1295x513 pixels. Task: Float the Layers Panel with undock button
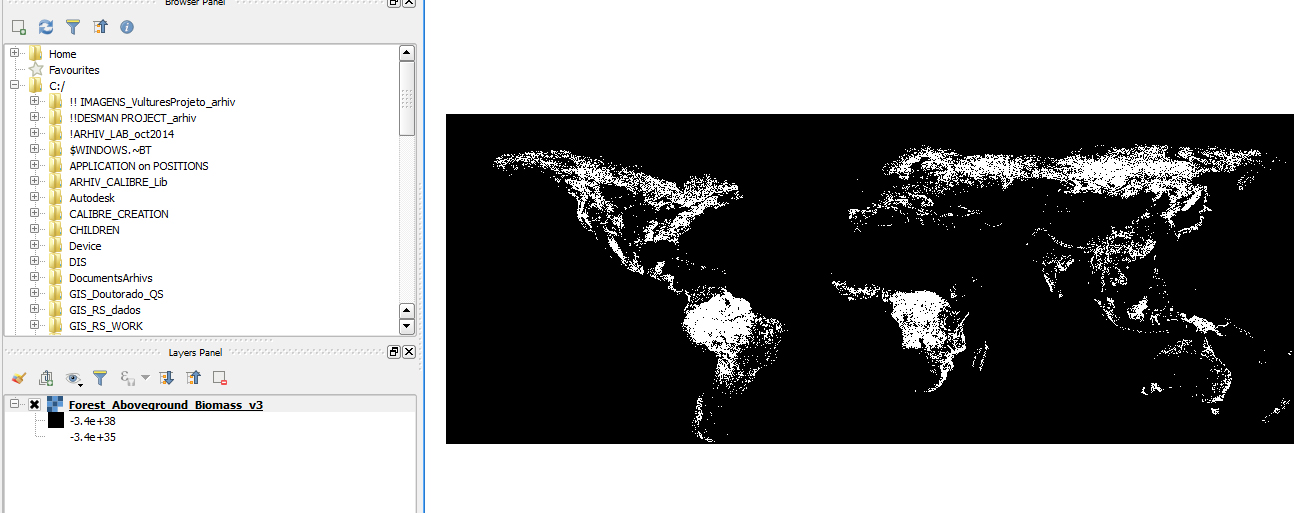coord(394,352)
